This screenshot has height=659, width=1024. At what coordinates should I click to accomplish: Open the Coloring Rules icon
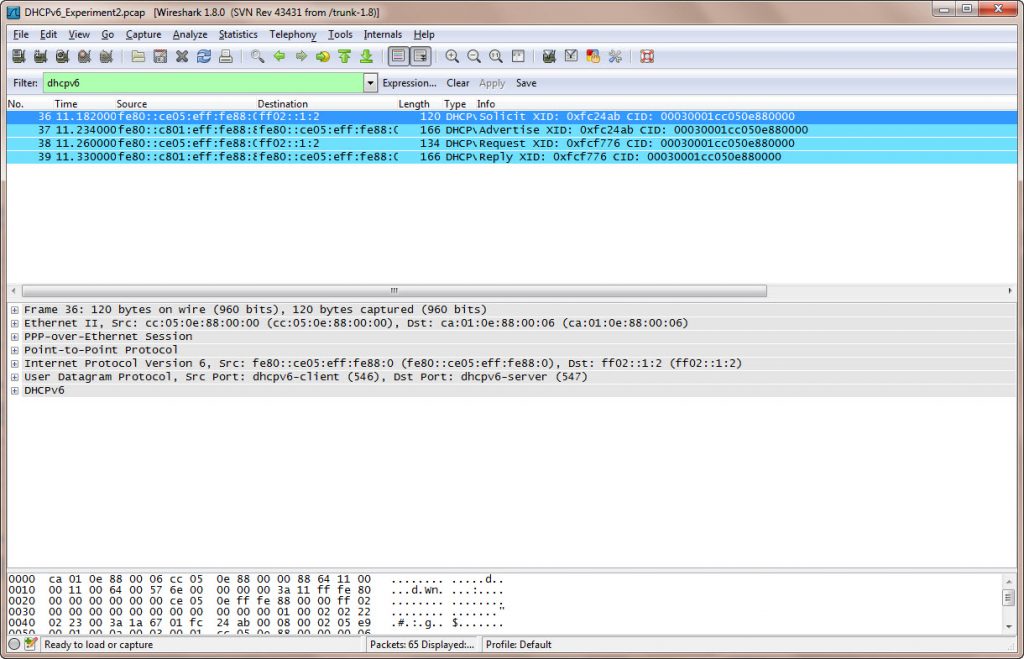tap(593, 57)
